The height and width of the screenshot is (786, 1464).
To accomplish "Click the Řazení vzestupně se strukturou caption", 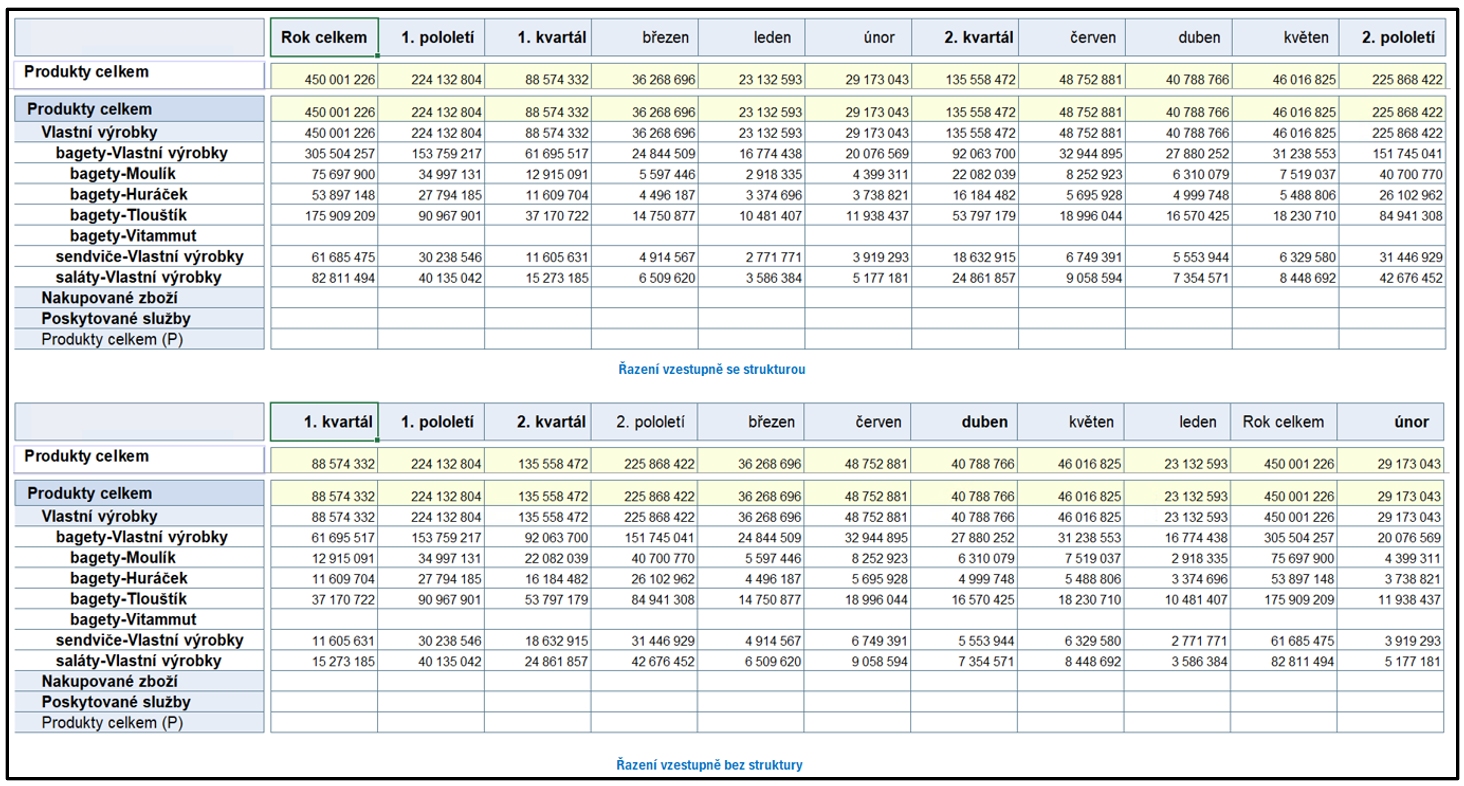I will (712, 369).
